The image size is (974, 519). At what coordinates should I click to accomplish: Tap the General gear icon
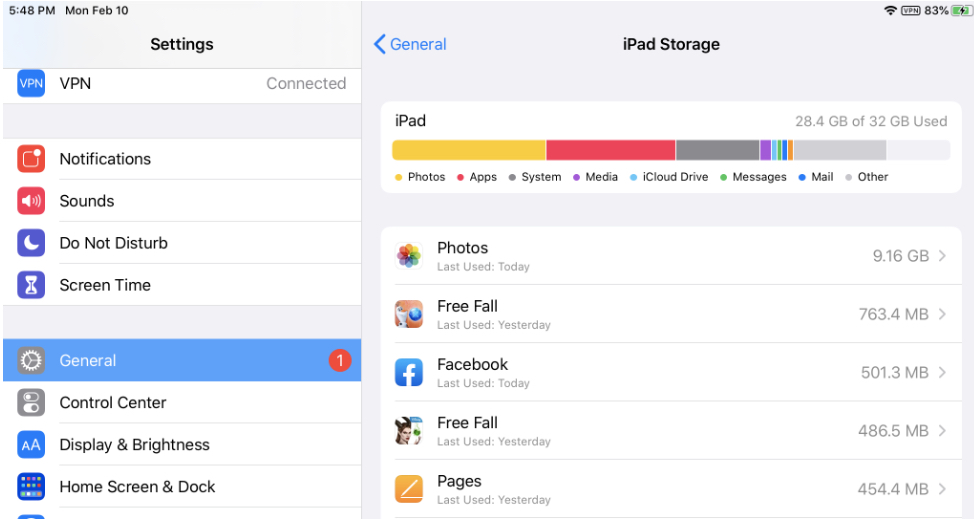(31, 361)
